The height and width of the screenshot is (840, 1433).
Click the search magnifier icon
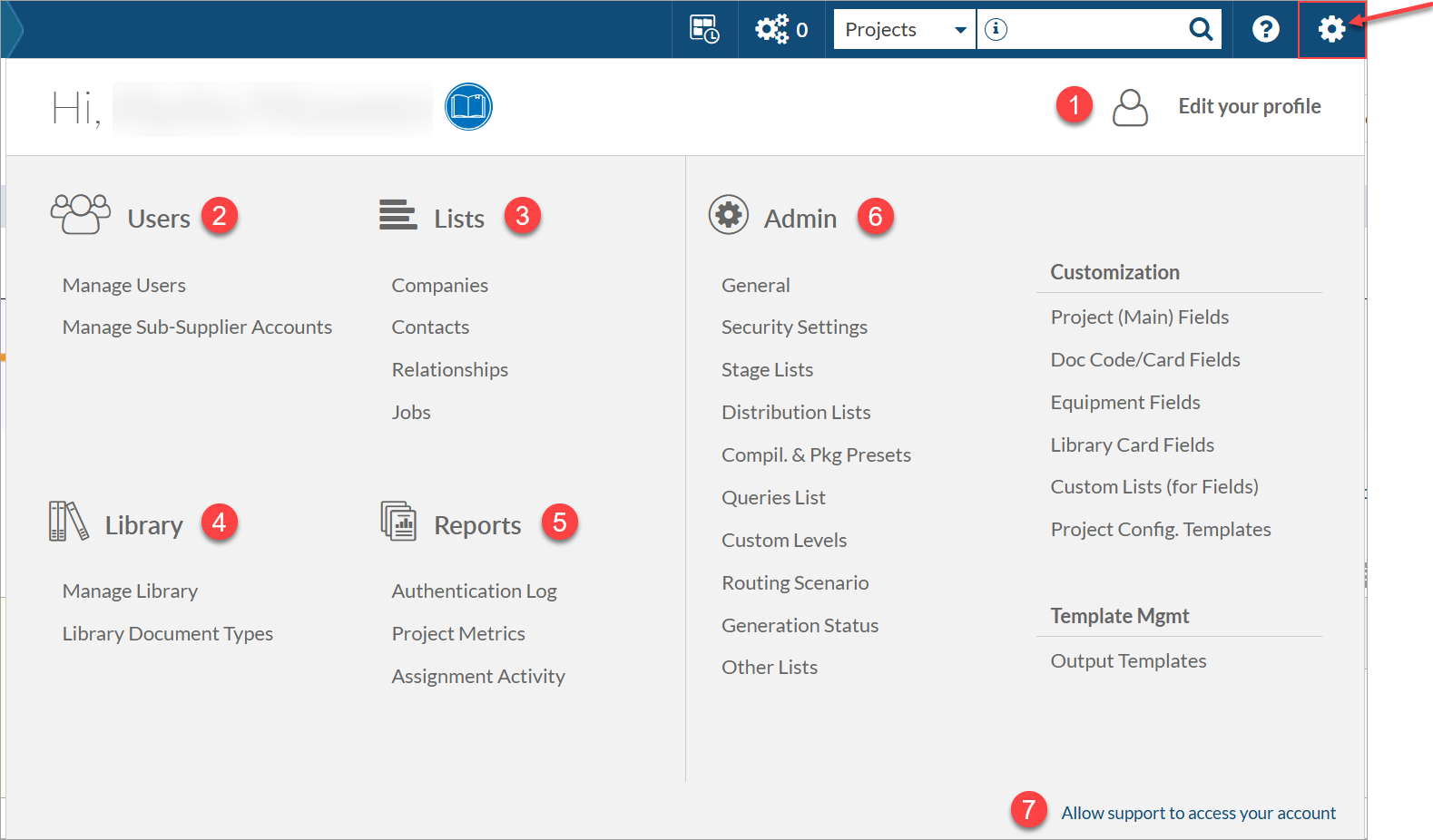click(1201, 29)
